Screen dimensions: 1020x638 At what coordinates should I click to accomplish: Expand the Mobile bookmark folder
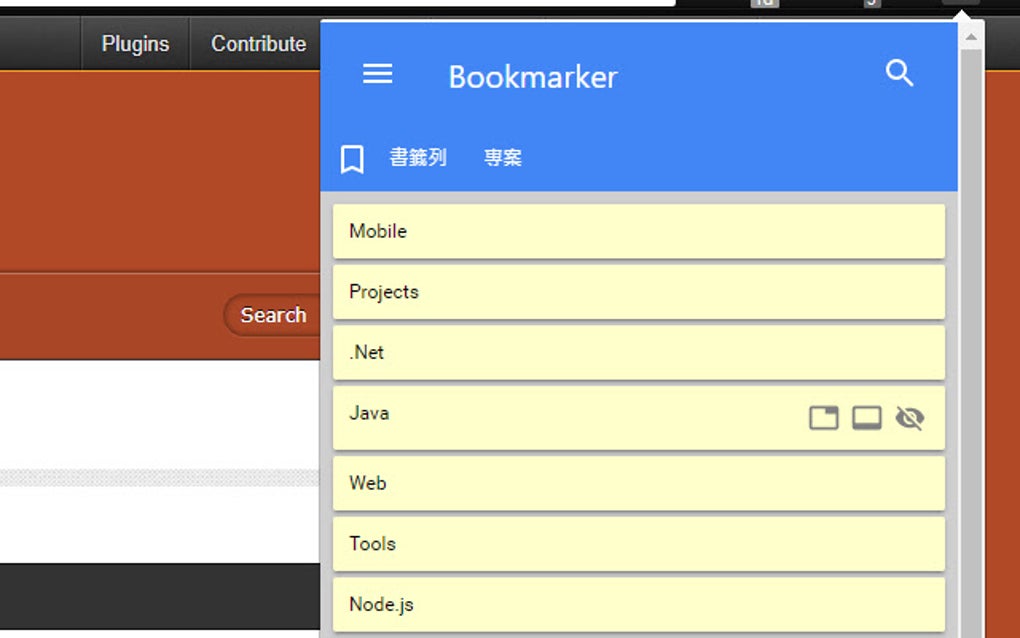pos(637,231)
